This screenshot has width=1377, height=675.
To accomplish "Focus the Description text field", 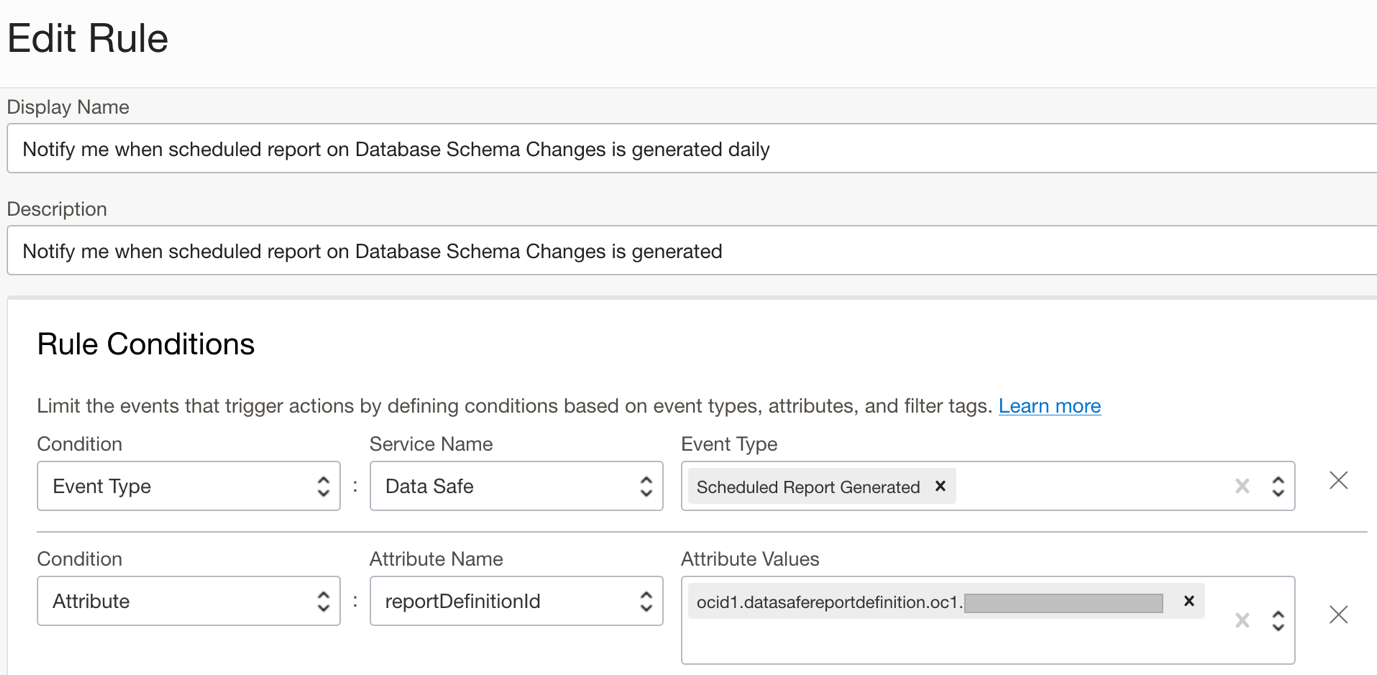I will pos(690,251).
